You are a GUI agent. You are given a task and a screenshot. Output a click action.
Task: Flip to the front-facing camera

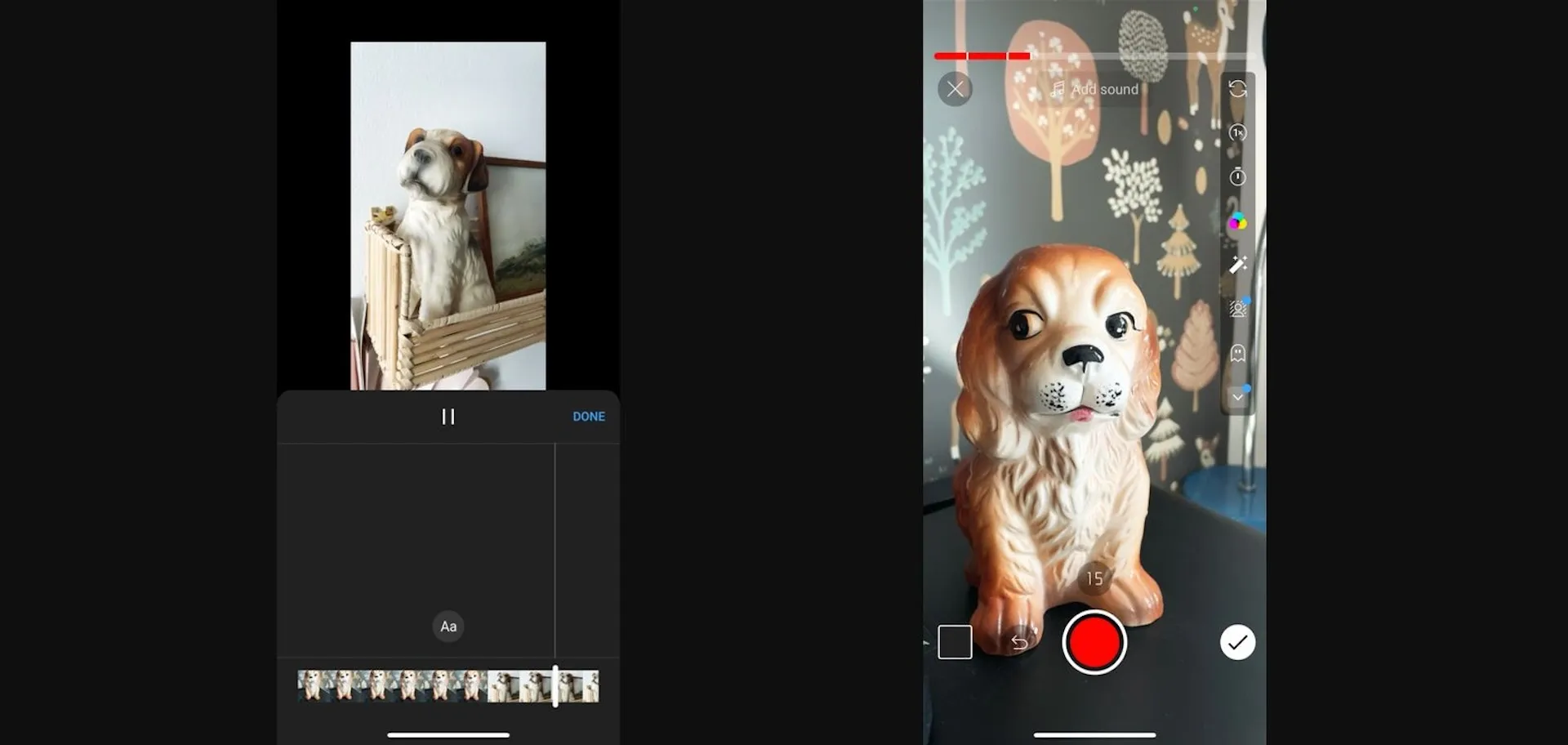[x=1237, y=88]
